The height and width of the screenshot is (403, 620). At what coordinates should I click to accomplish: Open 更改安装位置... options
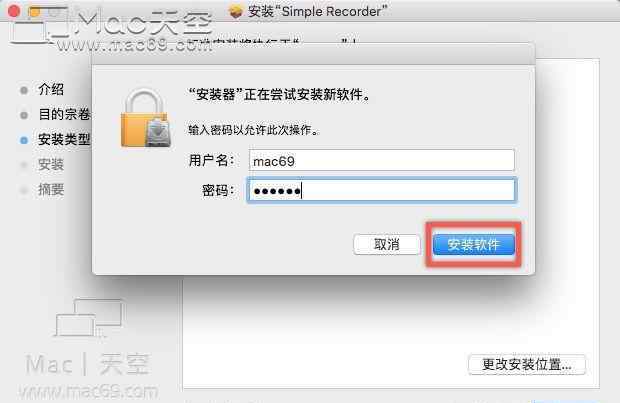point(526,364)
